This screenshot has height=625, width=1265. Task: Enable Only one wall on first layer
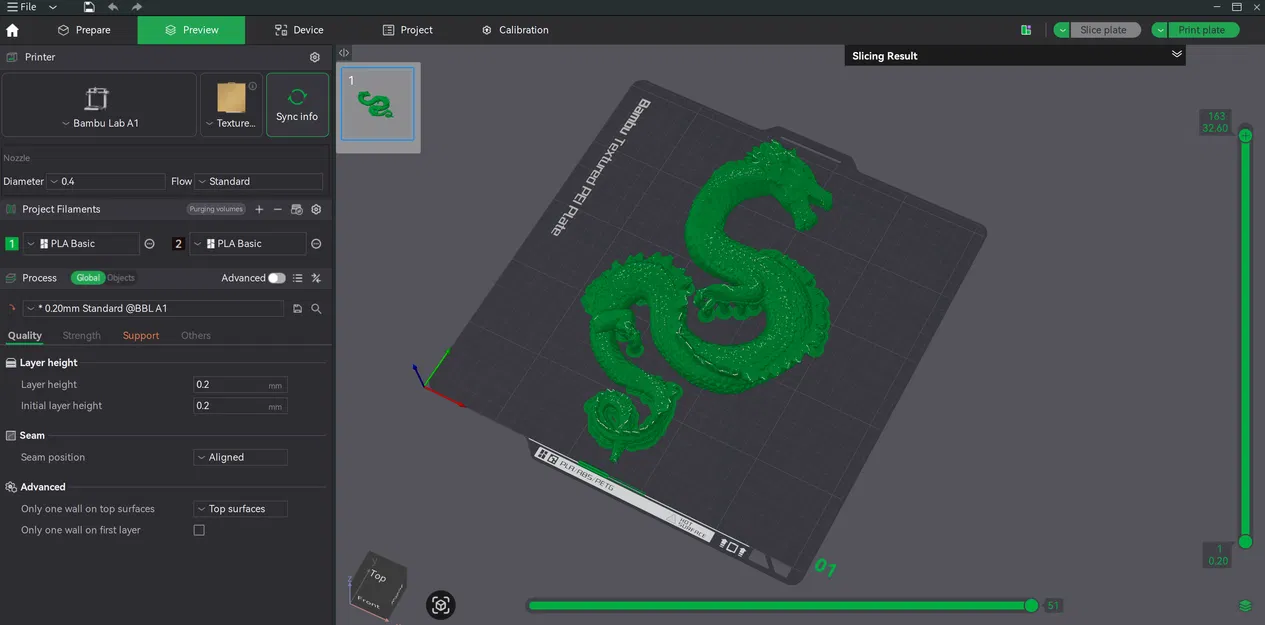[x=199, y=530]
